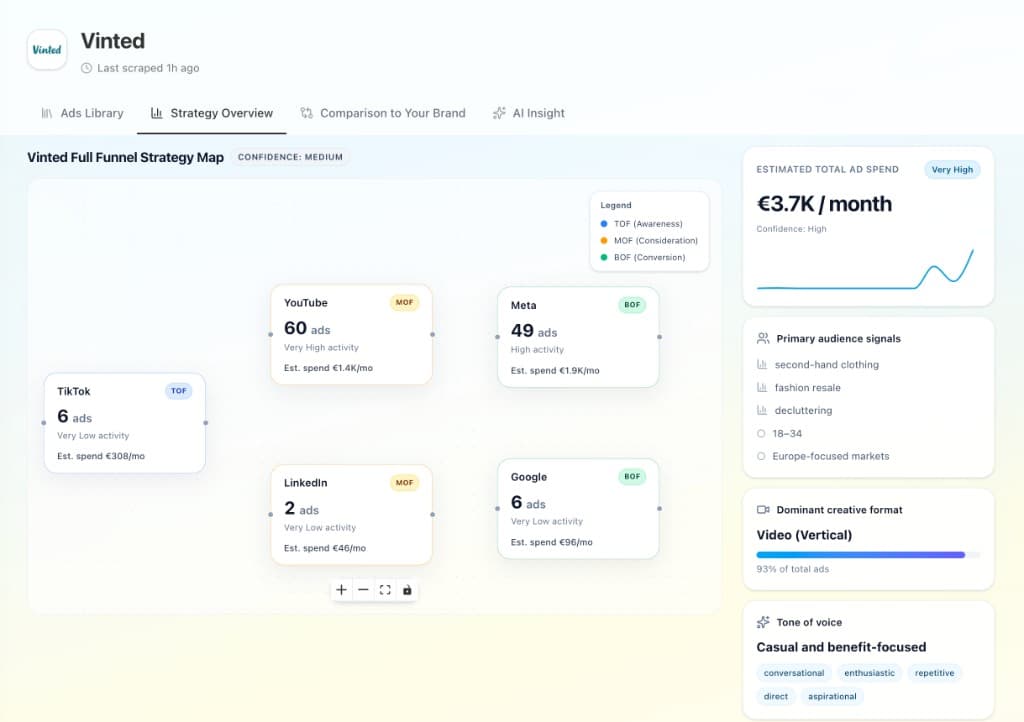
Task: Click the MOF badge on YouTube
Action: [x=404, y=302]
